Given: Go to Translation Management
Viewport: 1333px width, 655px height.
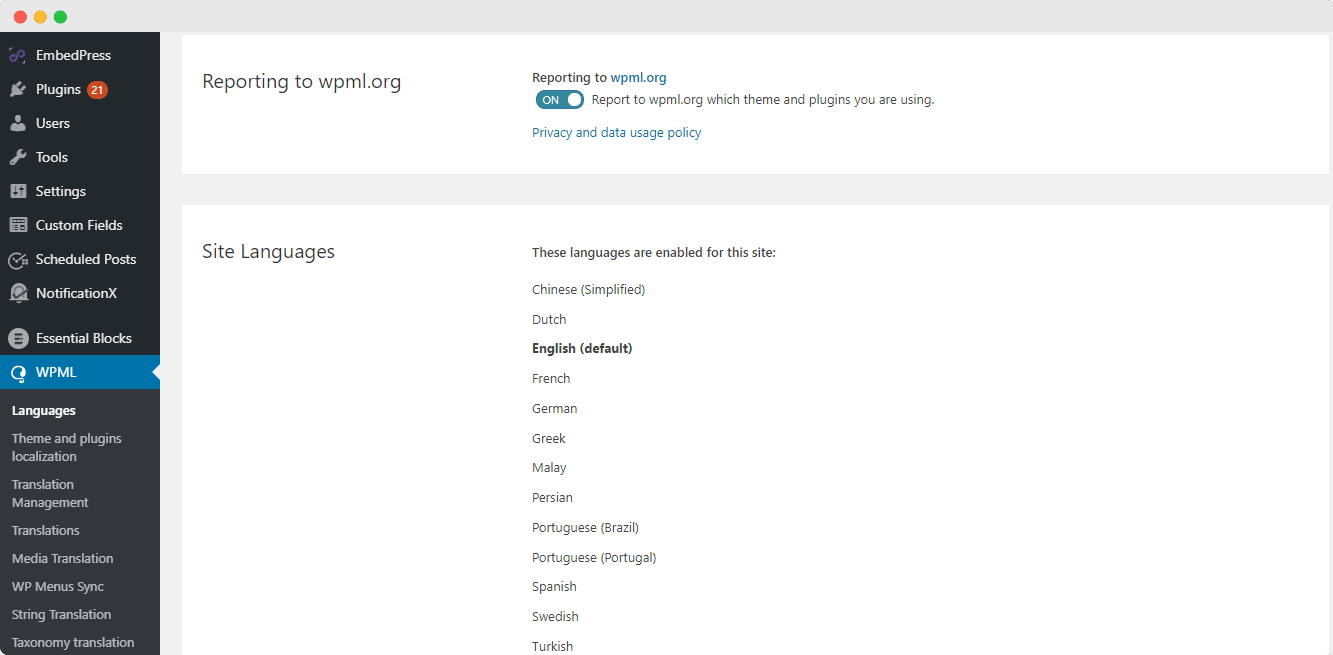Looking at the screenshot, I should tap(50, 493).
